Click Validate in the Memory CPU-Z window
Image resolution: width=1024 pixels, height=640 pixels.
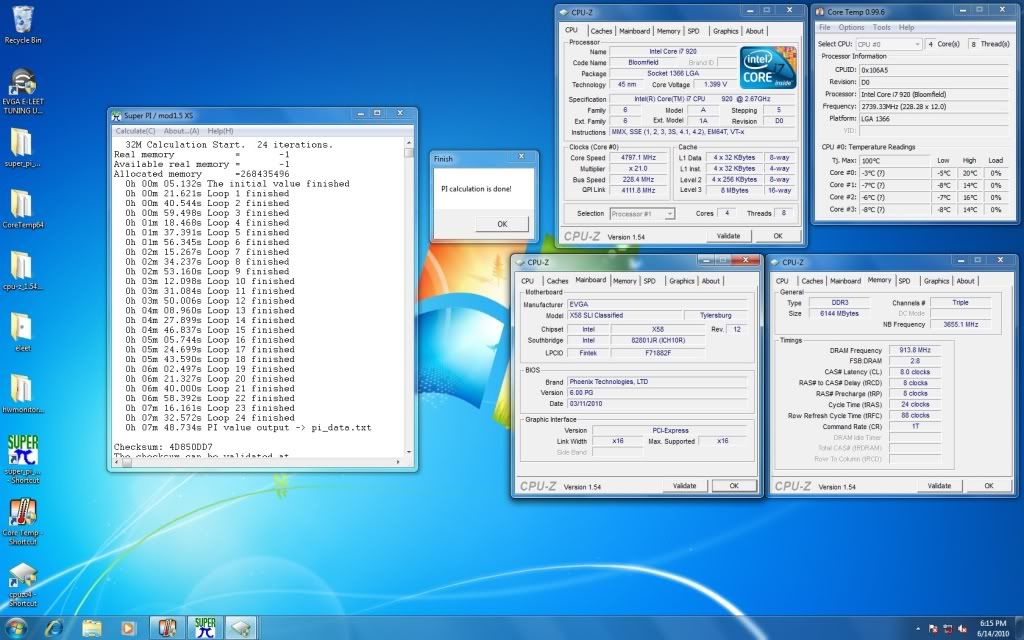pyautogui.click(x=939, y=485)
